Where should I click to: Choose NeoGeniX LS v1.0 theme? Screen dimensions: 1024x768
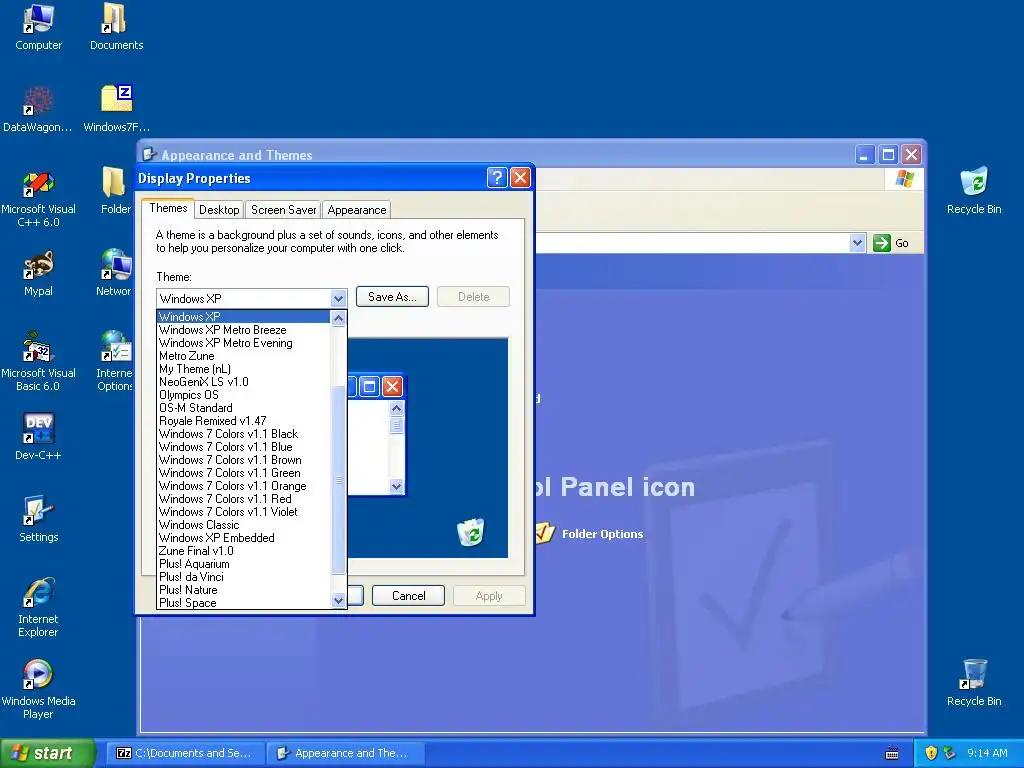tap(244, 382)
